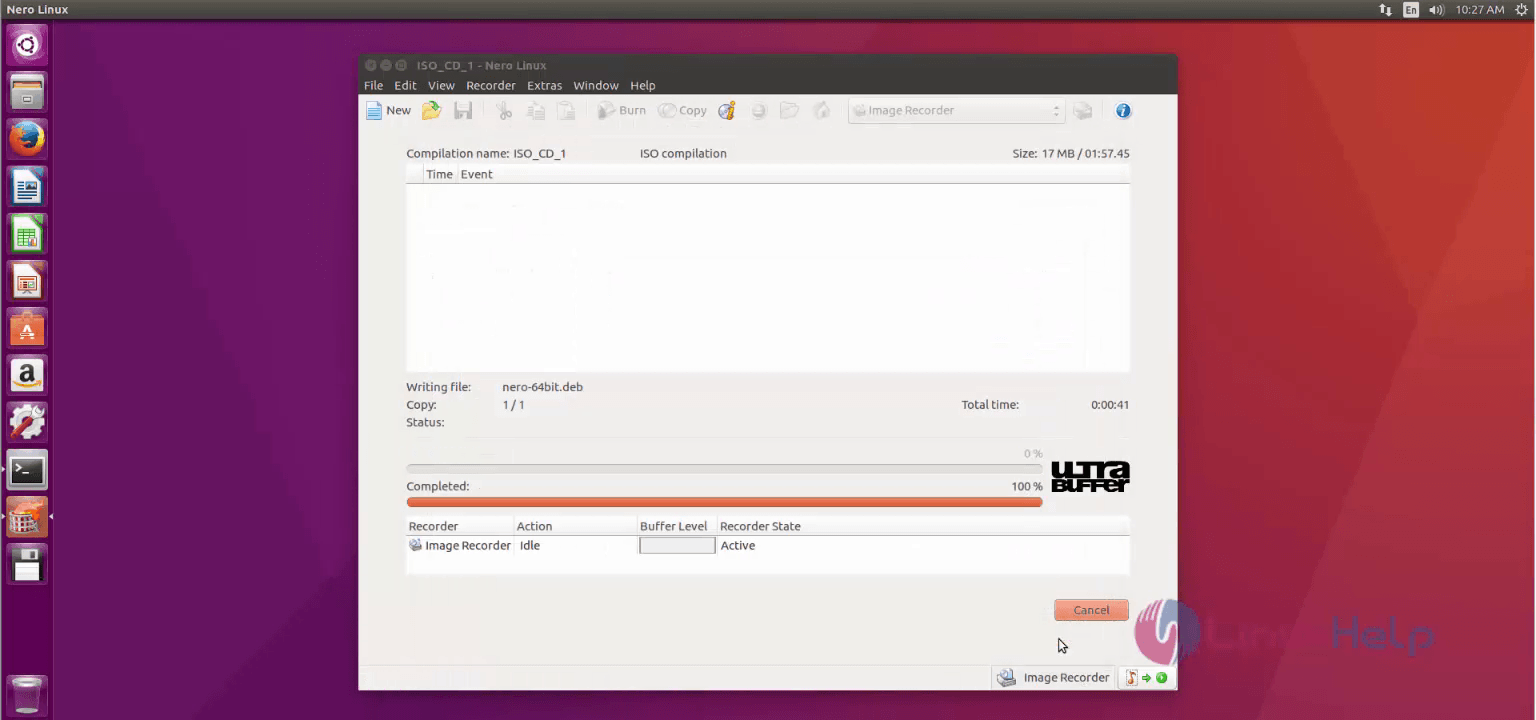Click the Nero Linux launcher icon
1536x720 pixels.
tap(27, 517)
